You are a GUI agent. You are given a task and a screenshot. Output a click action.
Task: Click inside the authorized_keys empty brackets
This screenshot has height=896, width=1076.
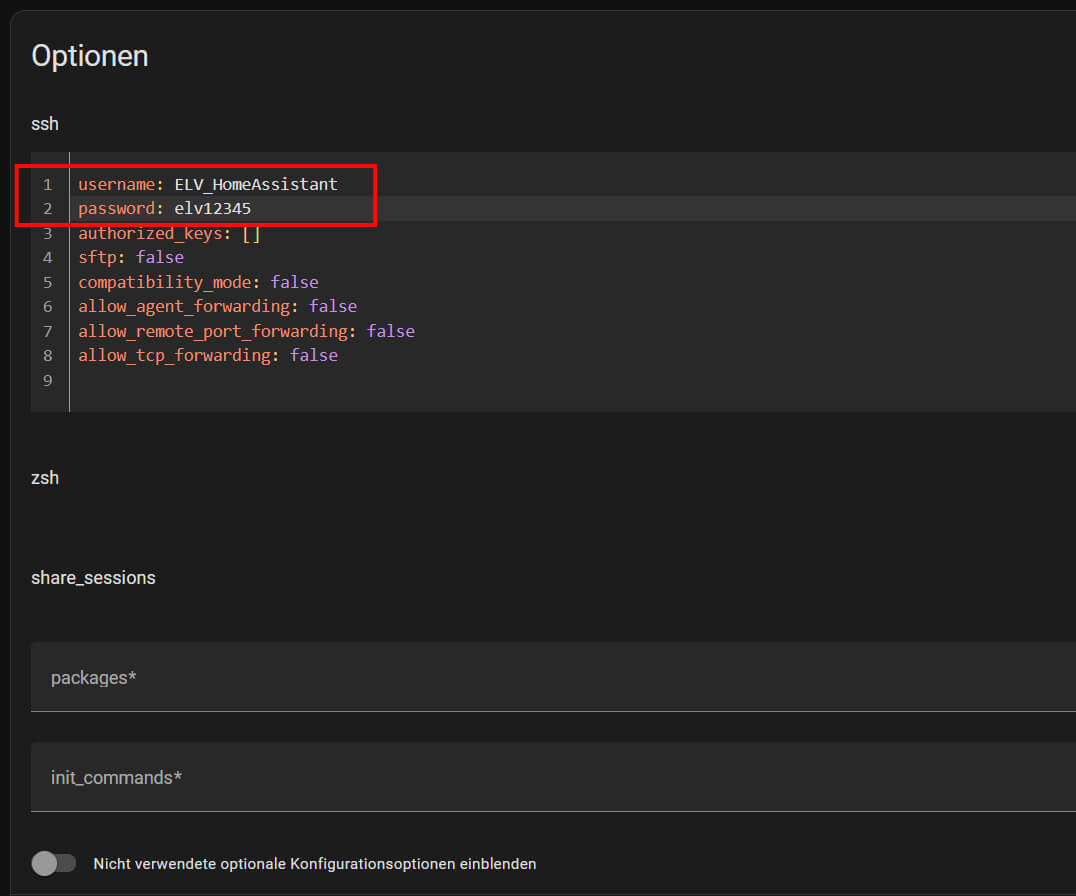click(251, 233)
